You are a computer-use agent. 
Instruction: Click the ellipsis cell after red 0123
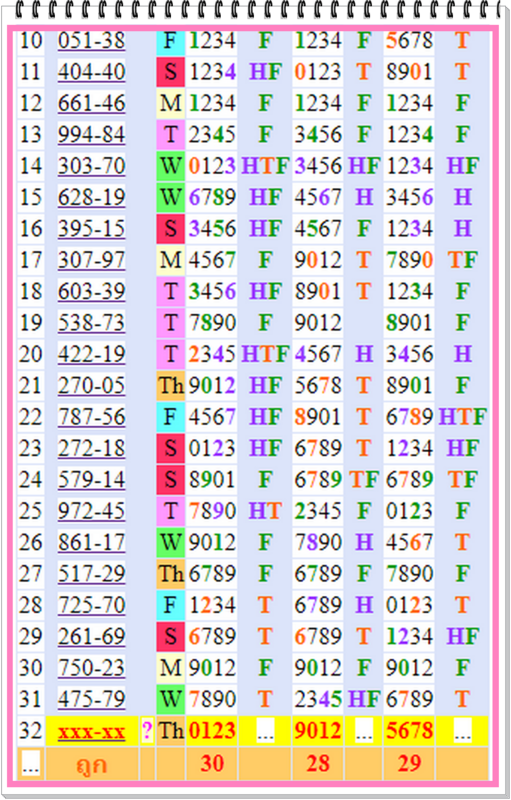pyautogui.click(x=265, y=732)
